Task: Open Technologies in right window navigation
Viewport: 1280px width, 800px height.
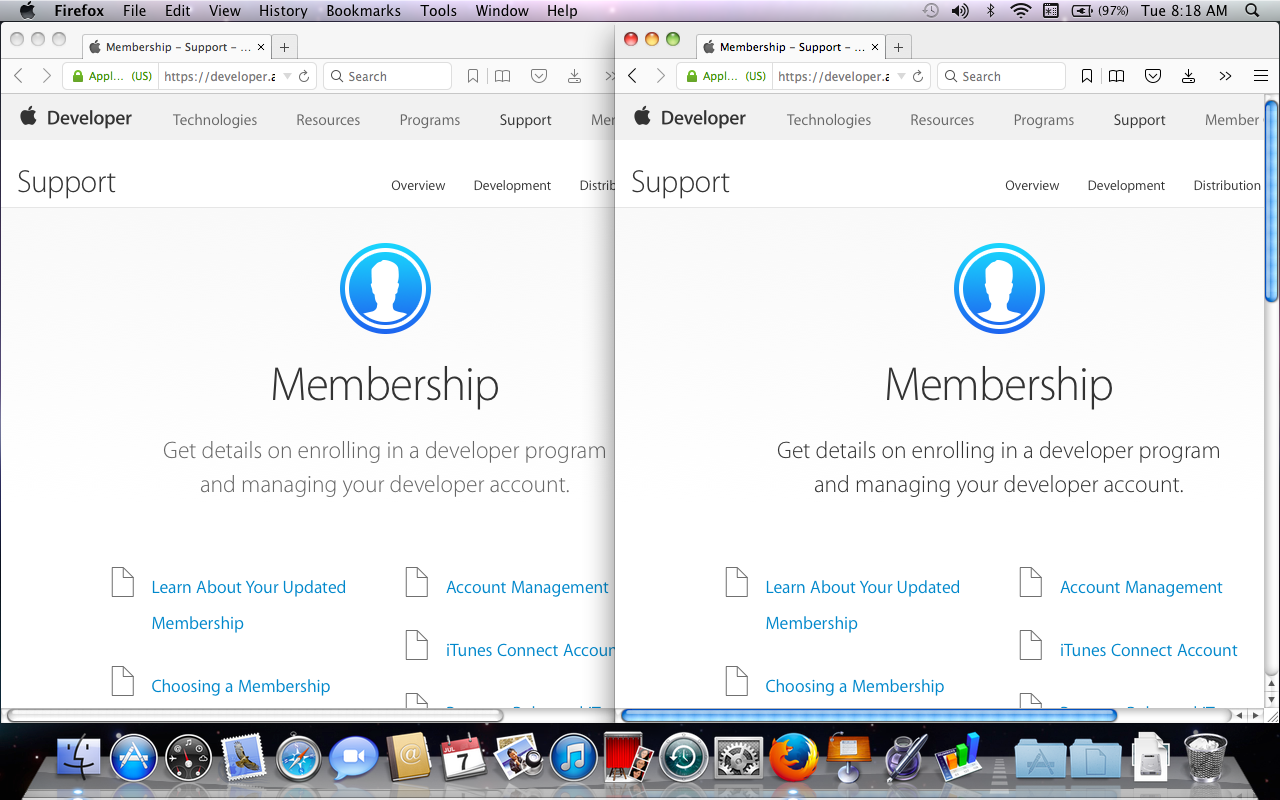Action: click(829, 119)
